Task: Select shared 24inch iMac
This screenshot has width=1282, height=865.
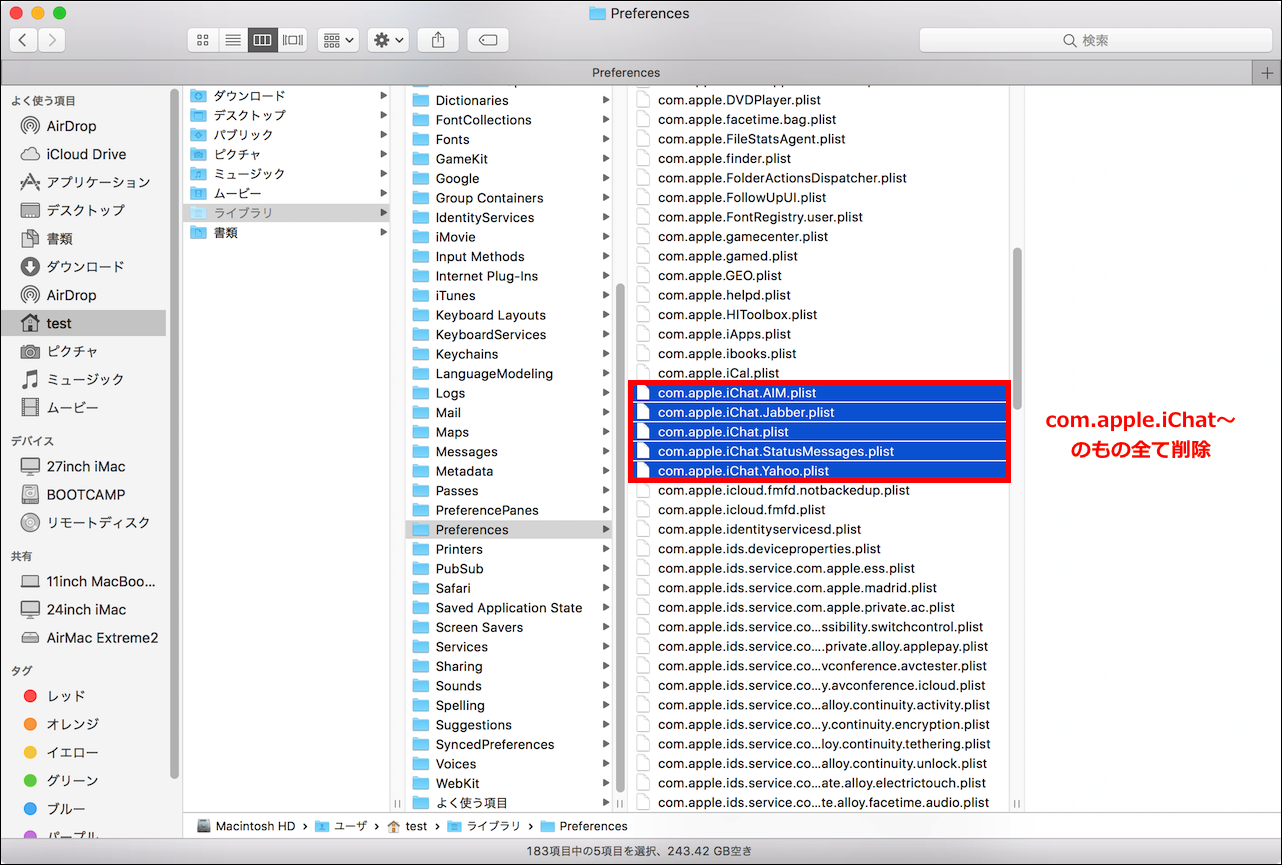Action: 85,609
